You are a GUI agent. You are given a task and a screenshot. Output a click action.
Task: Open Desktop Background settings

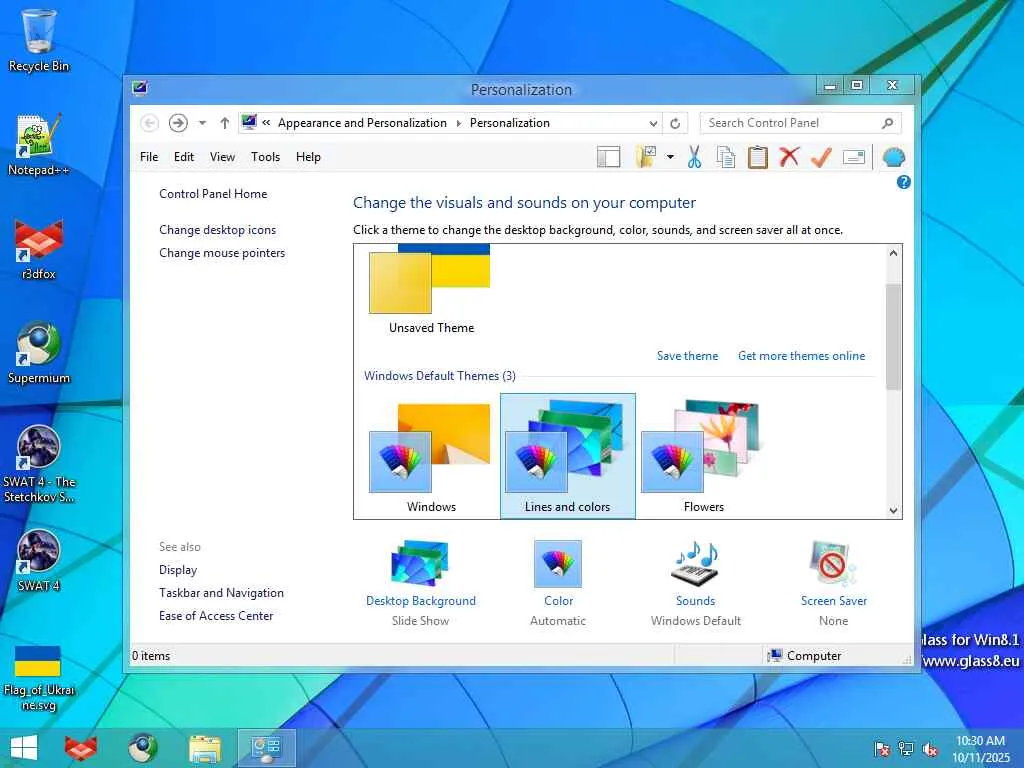[x=420, y=563]
